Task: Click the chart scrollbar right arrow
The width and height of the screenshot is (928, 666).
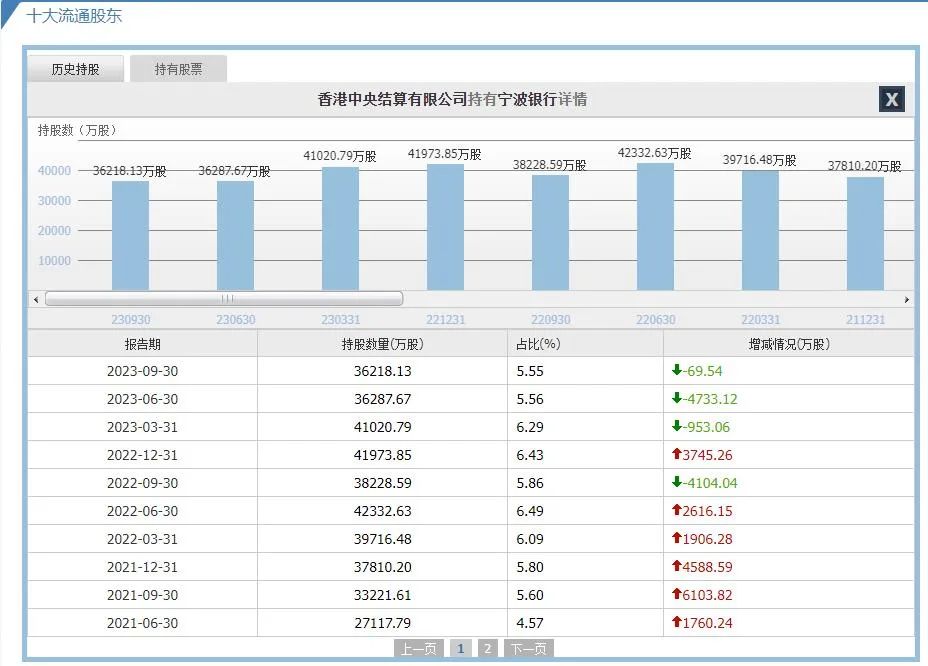Action: coord(906,300)
